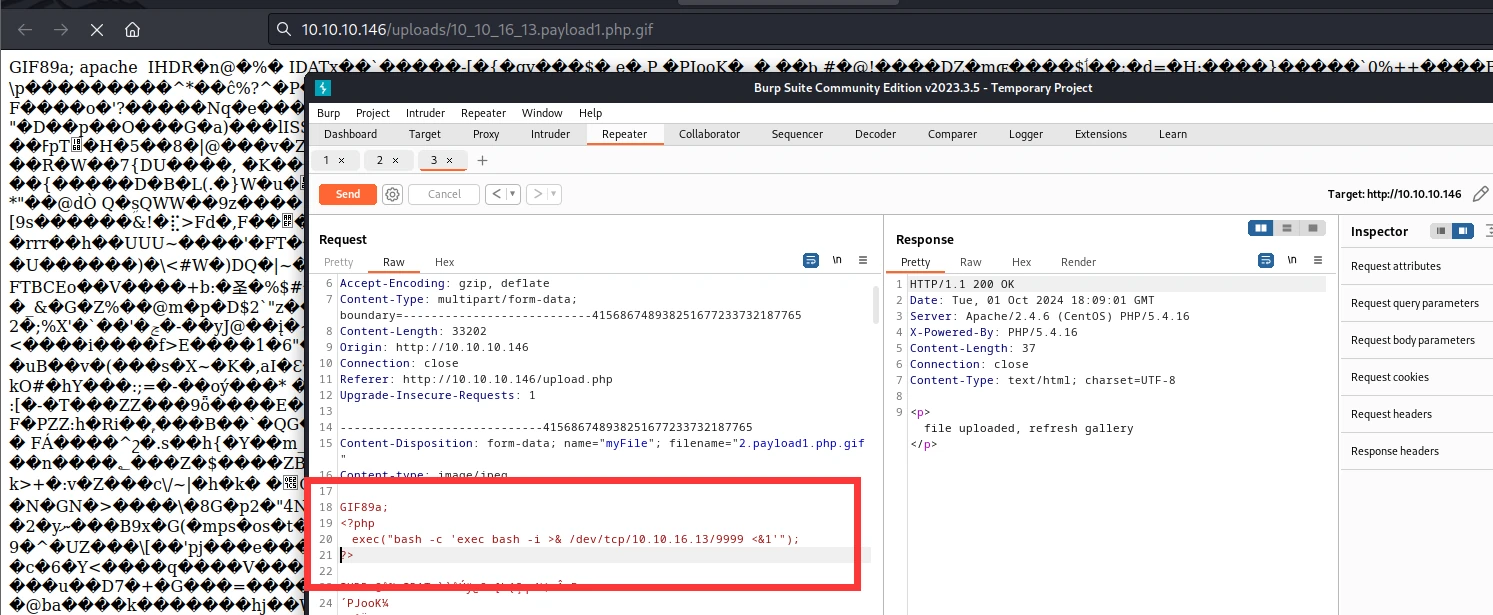Viewport: 1493px width, 615px height.
Task: Dock Inspector panel on left
Action: [1441, 231]
